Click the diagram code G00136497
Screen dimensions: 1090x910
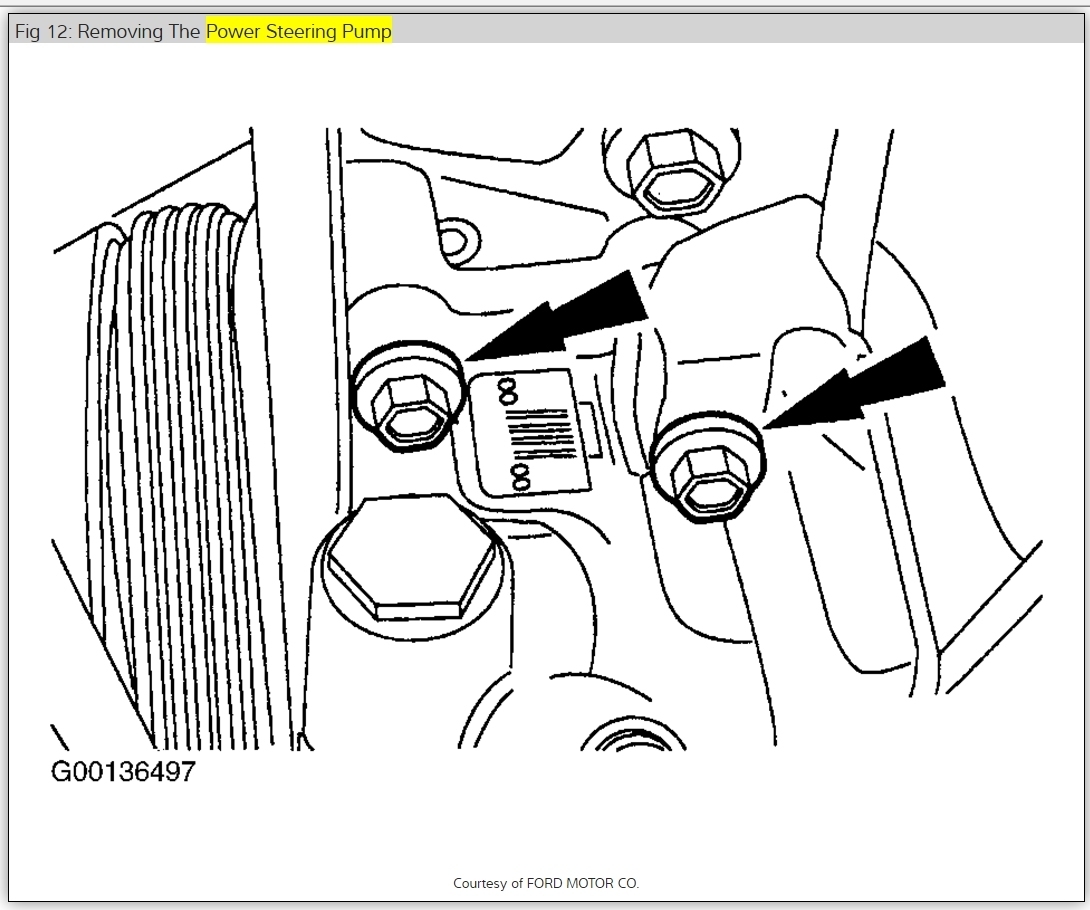pos(124,772)
